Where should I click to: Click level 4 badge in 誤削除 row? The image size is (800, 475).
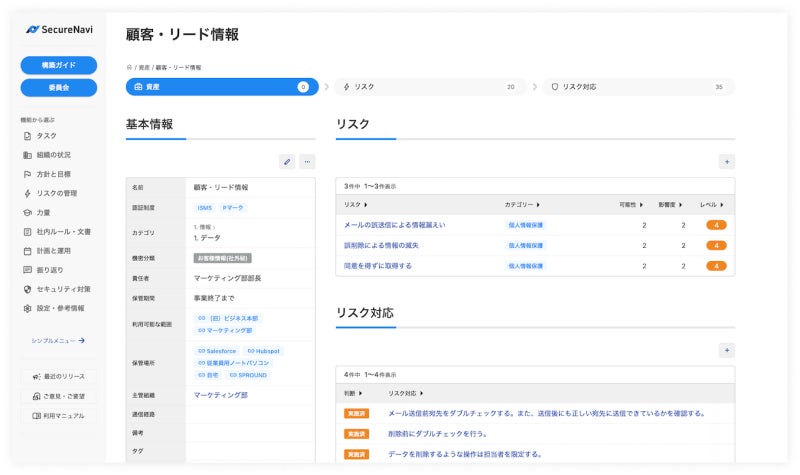pyautogui.click(x=716, y=245)
